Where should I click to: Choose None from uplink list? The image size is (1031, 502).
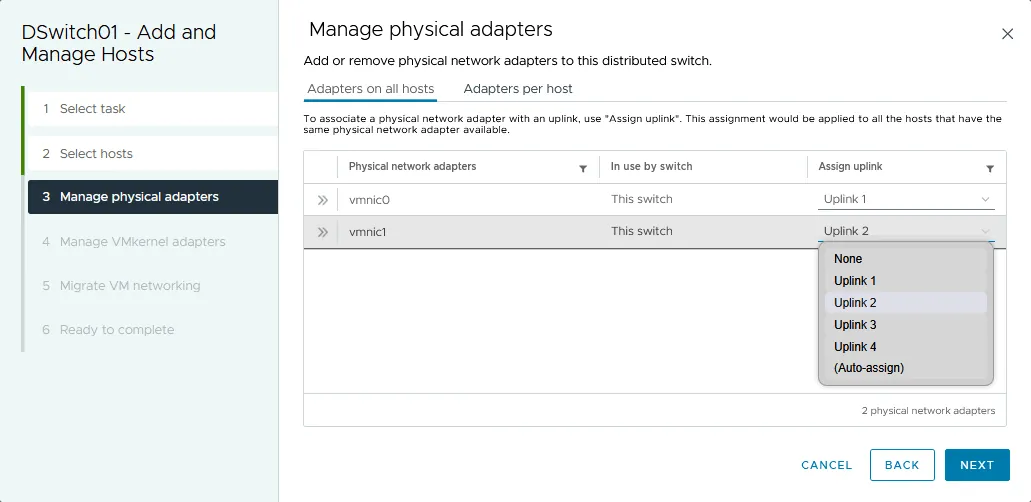point(905,259)
